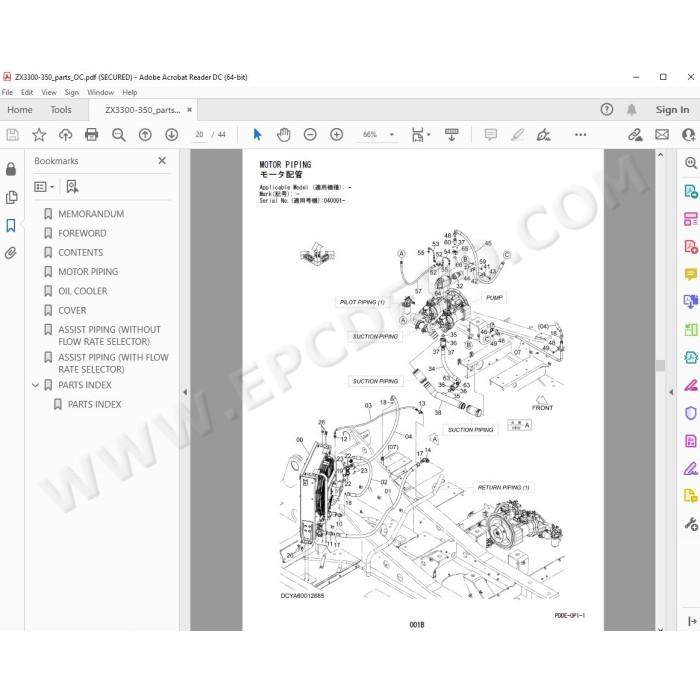Activate the Hand pan tool

click(283, 134)
